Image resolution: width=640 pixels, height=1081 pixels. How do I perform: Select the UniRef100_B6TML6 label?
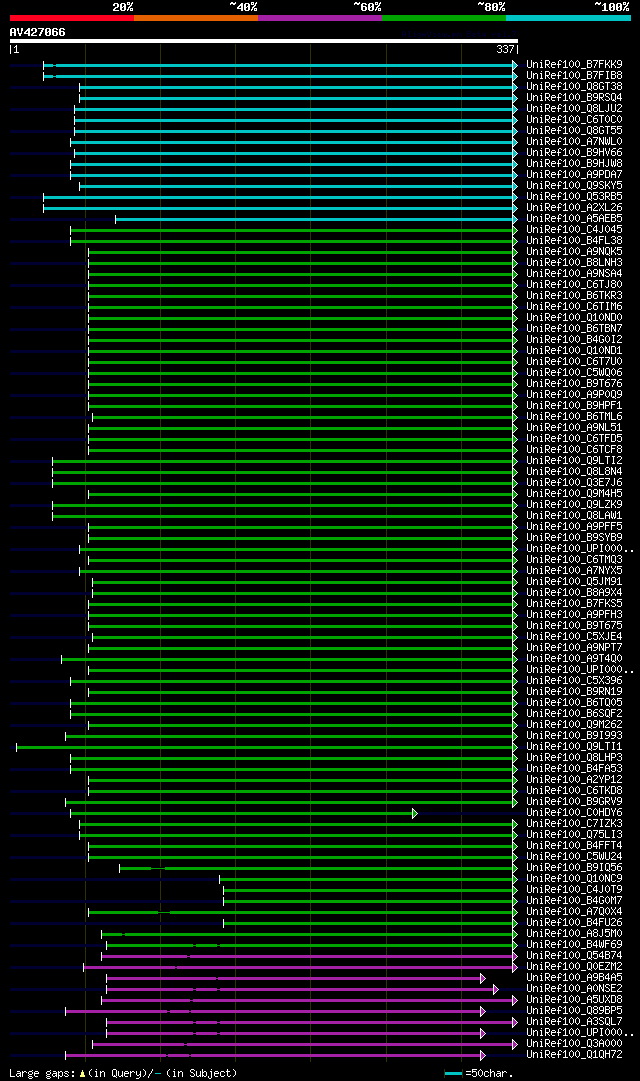[x=574, y=417]
